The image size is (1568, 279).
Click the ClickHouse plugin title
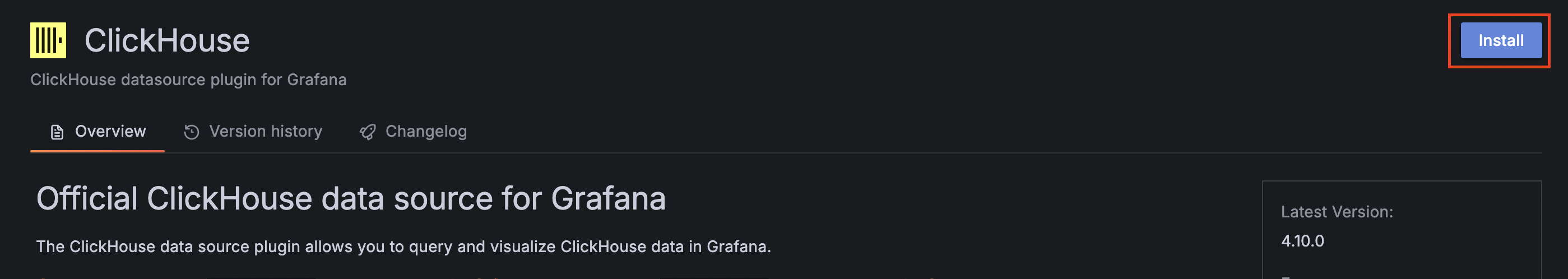167,40
